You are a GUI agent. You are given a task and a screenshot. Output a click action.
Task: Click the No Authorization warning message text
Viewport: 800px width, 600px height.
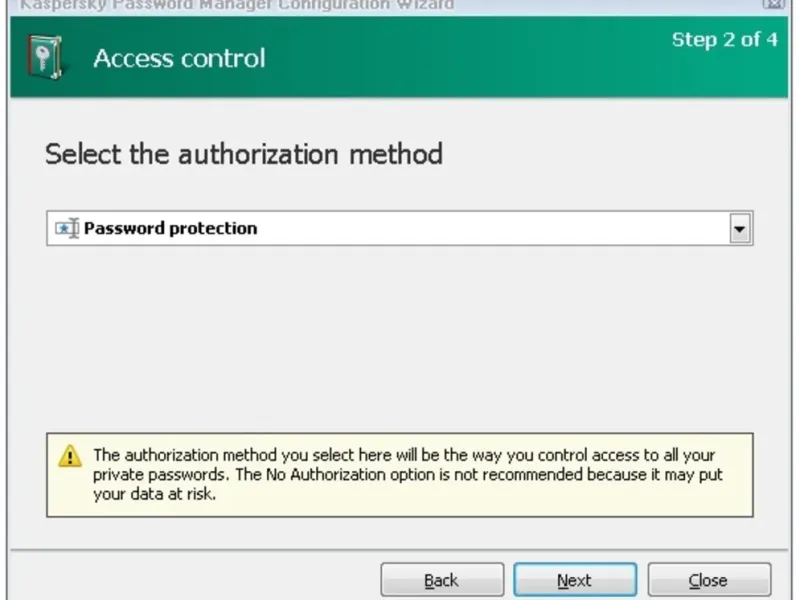point(407,475)
